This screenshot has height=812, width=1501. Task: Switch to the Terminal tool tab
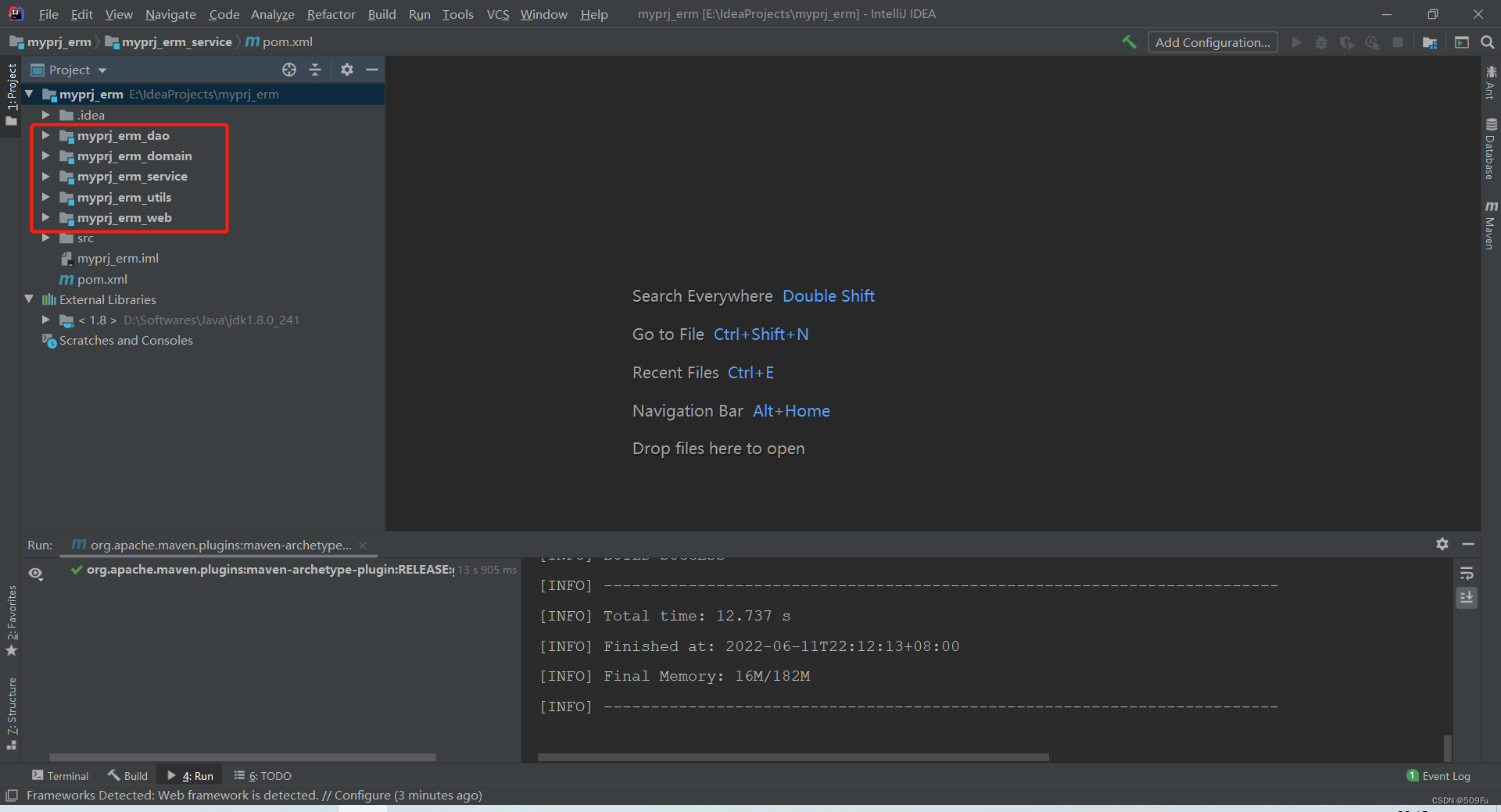point(60,776)
